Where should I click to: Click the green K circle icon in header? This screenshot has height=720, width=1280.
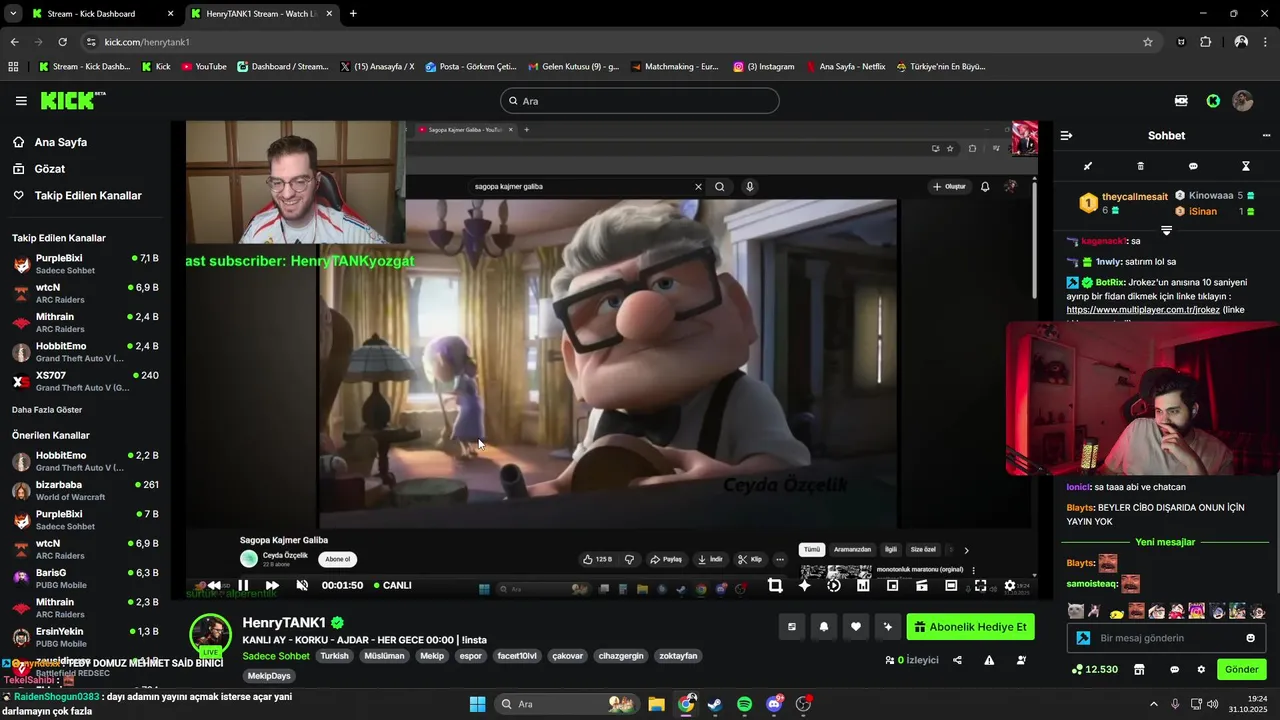tap(1213, 101)
